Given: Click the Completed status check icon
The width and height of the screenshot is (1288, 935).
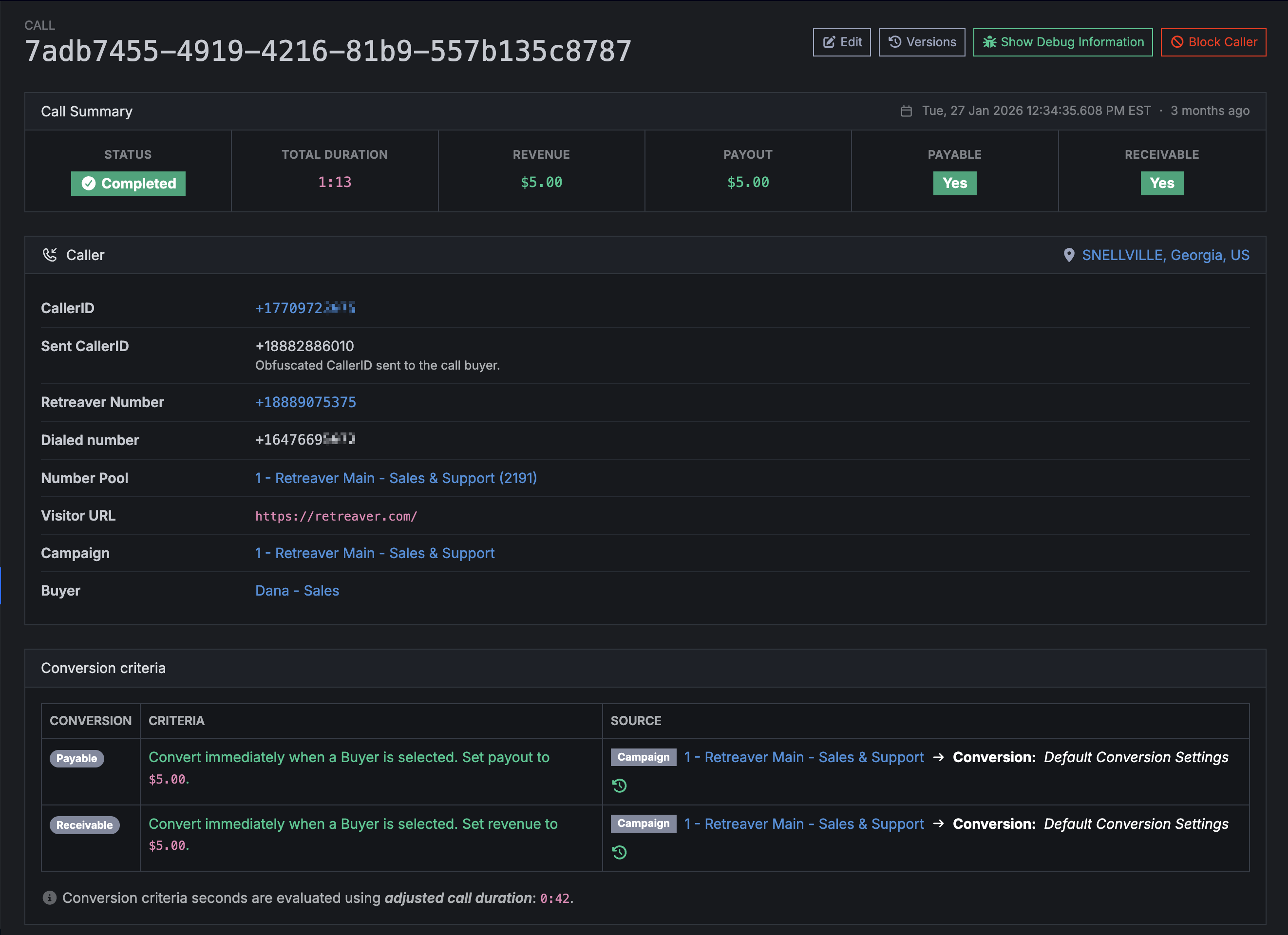Looking at the screenshot, I should pyautogui.click(x=89, y=184).
